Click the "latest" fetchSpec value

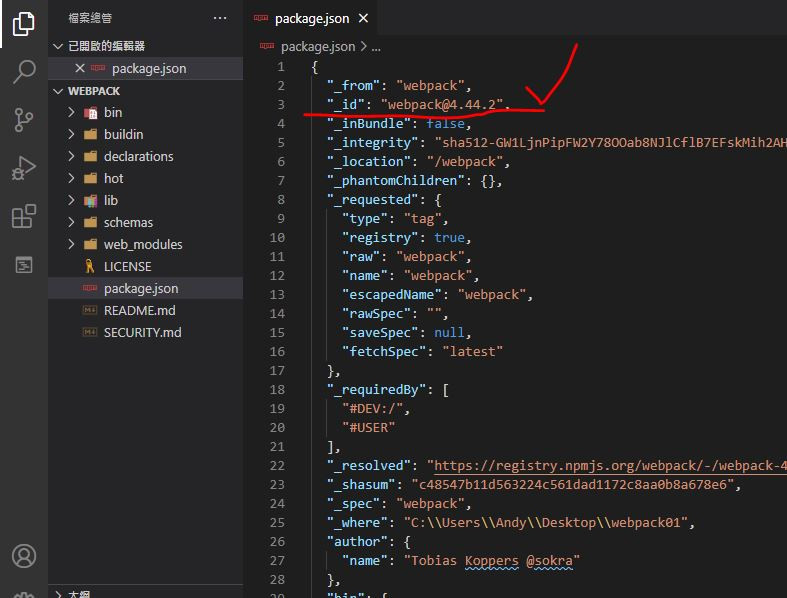coord(472,351)
